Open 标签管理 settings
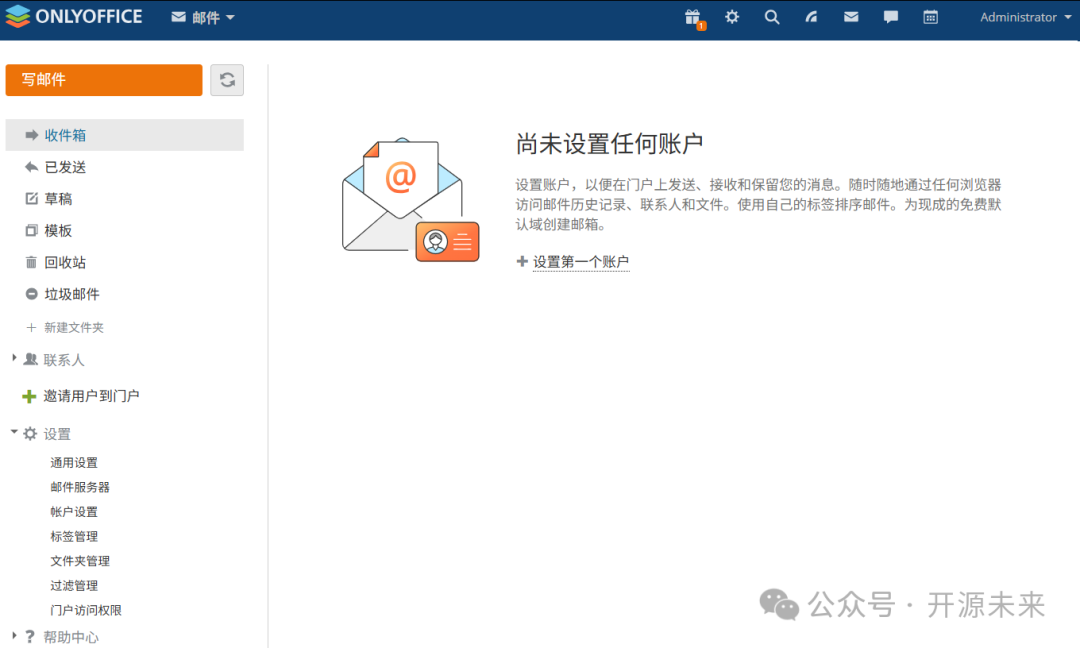Image resolution: width=1080 pixels, height=648 pixels. coord(73,535)
